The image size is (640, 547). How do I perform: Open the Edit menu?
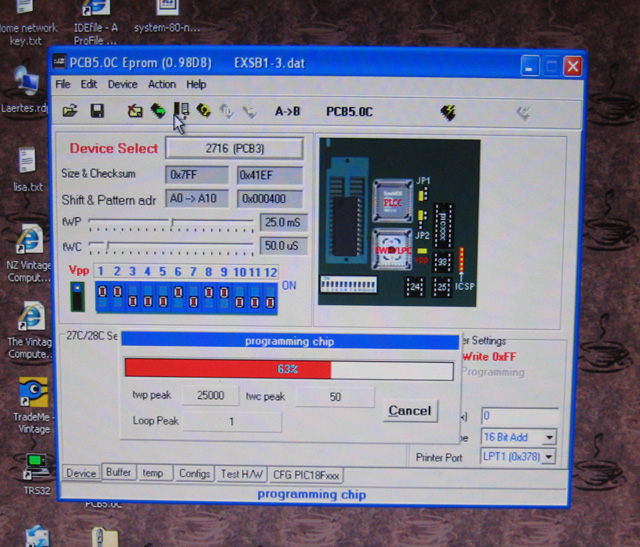[89, 84]
